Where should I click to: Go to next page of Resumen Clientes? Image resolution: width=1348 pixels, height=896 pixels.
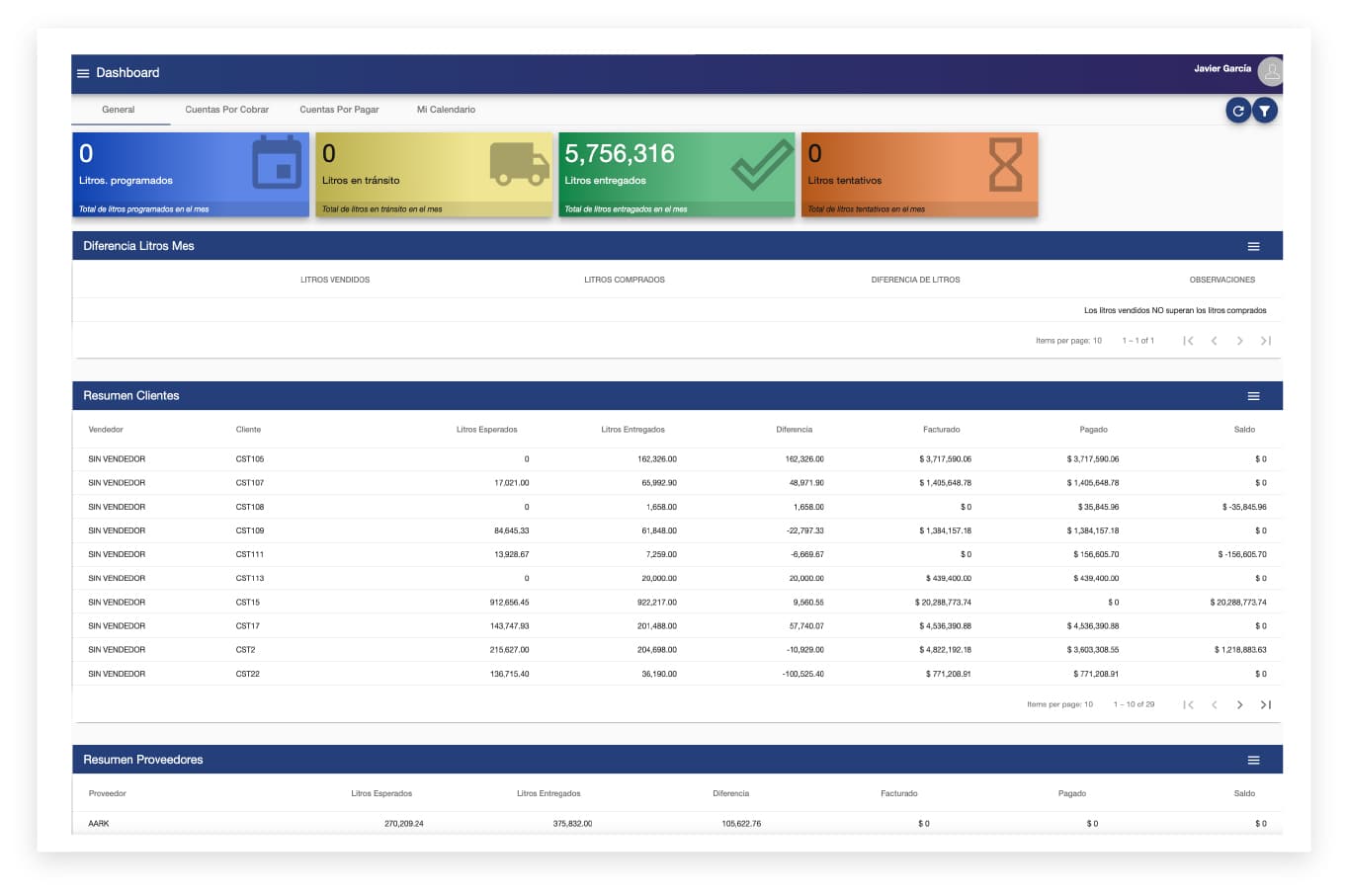click(1240, 704)
